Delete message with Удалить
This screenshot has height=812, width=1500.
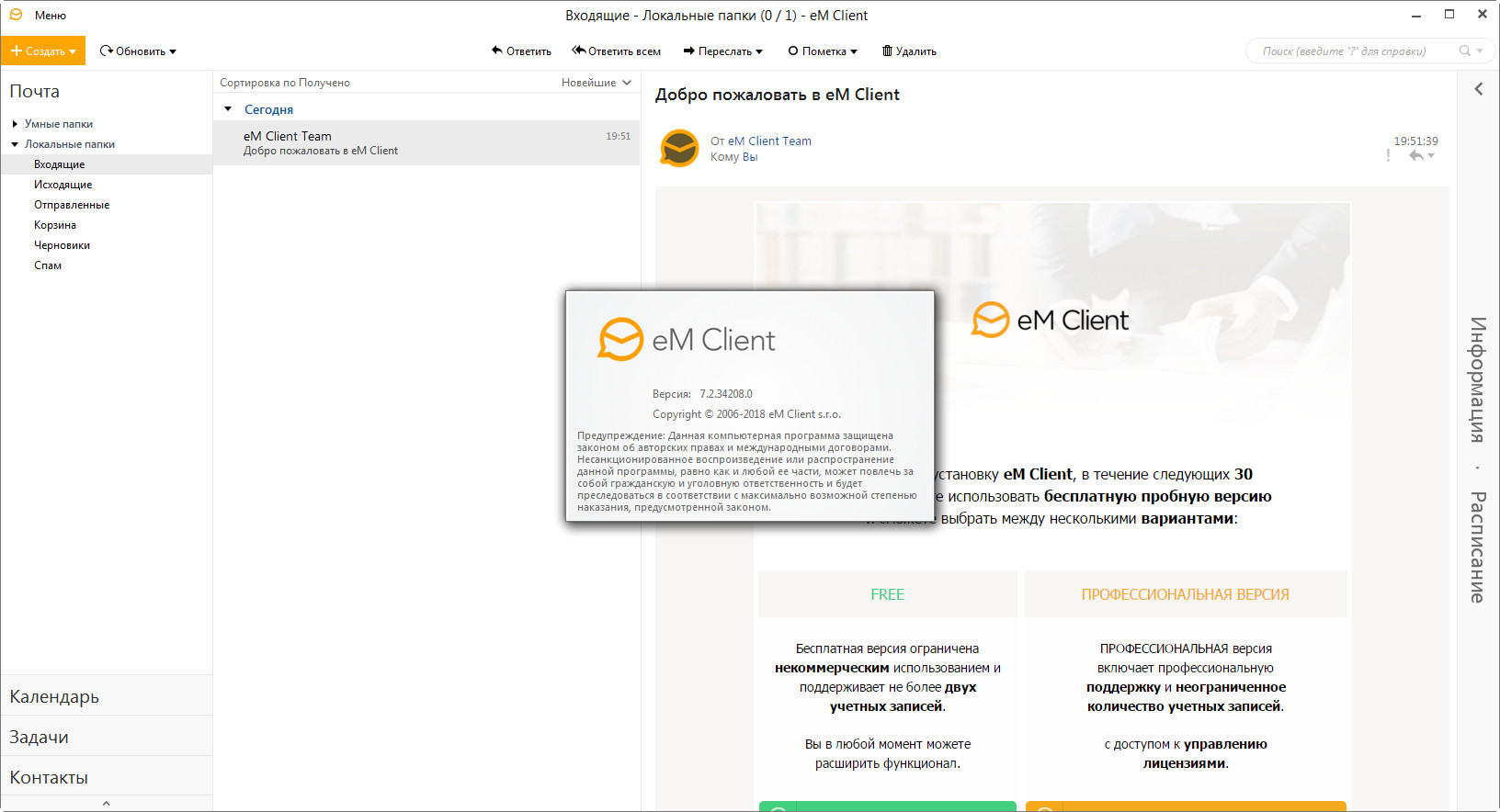point(909,51)
